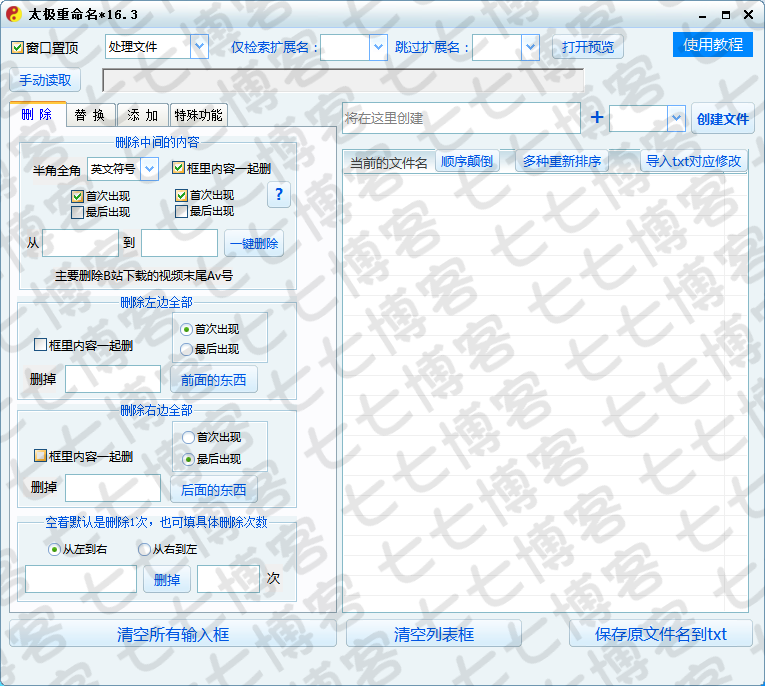Click 清空所有输入框 button
This screenshot has width=765, height=686.
pyautogui.click(x=173, y=634)
